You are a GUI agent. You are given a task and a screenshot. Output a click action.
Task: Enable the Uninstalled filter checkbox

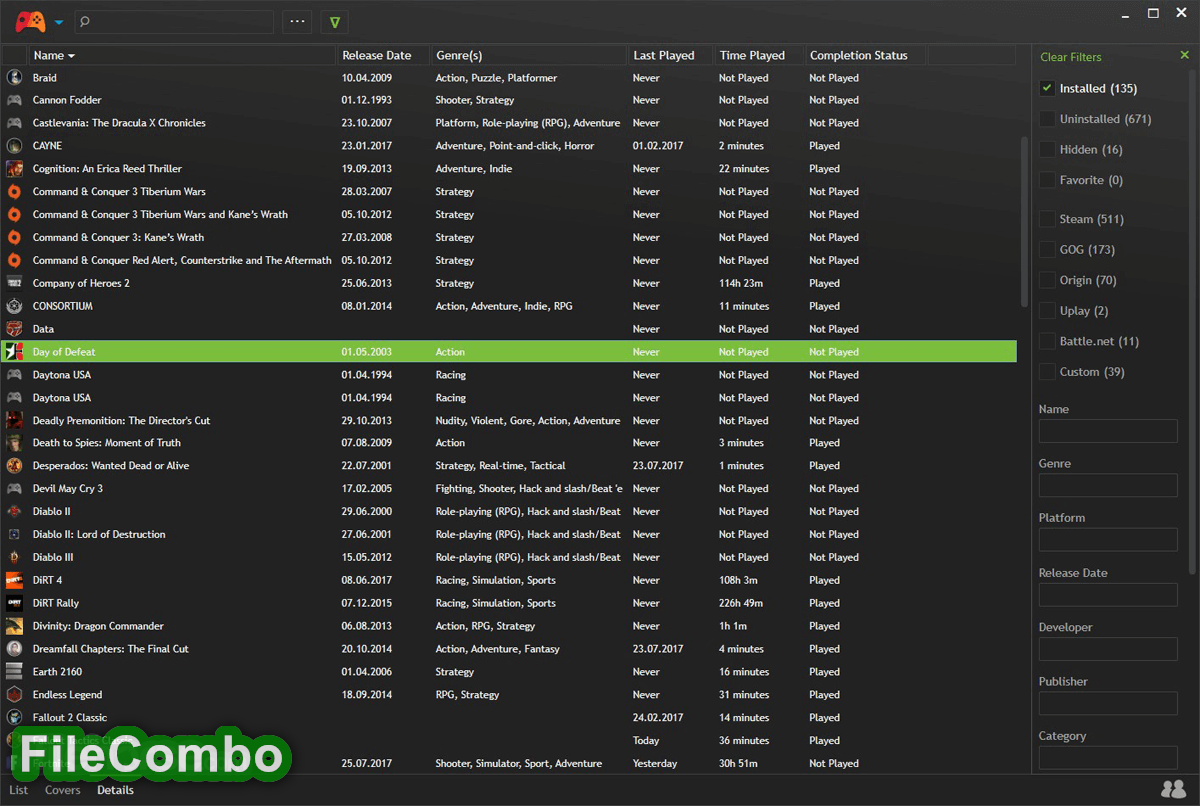pyautogui.click(x=1047, y=119)
